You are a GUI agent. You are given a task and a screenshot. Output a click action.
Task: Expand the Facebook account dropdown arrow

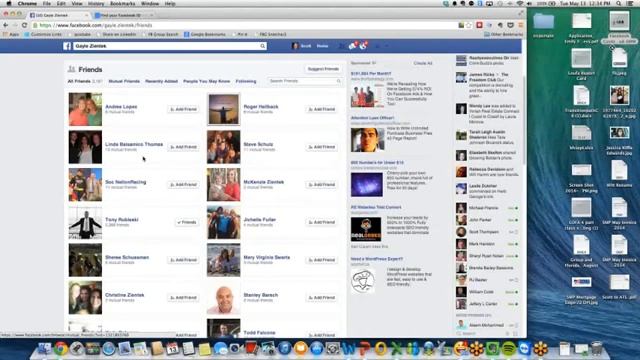[387, 46]
